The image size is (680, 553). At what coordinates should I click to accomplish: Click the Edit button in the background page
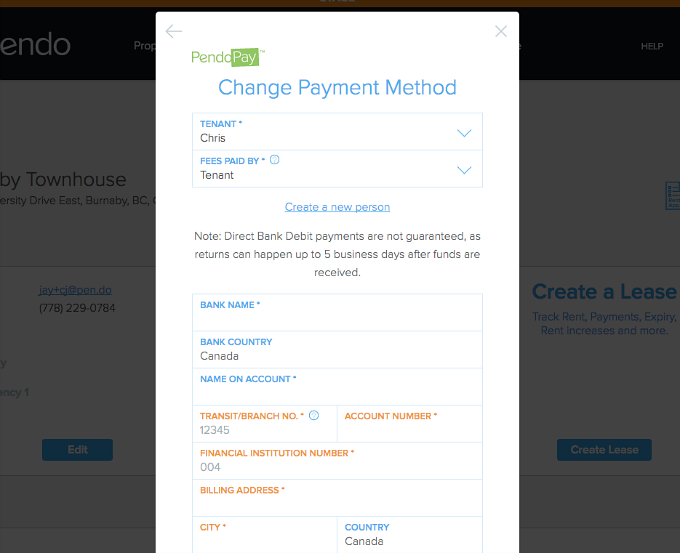coord(78,450)
